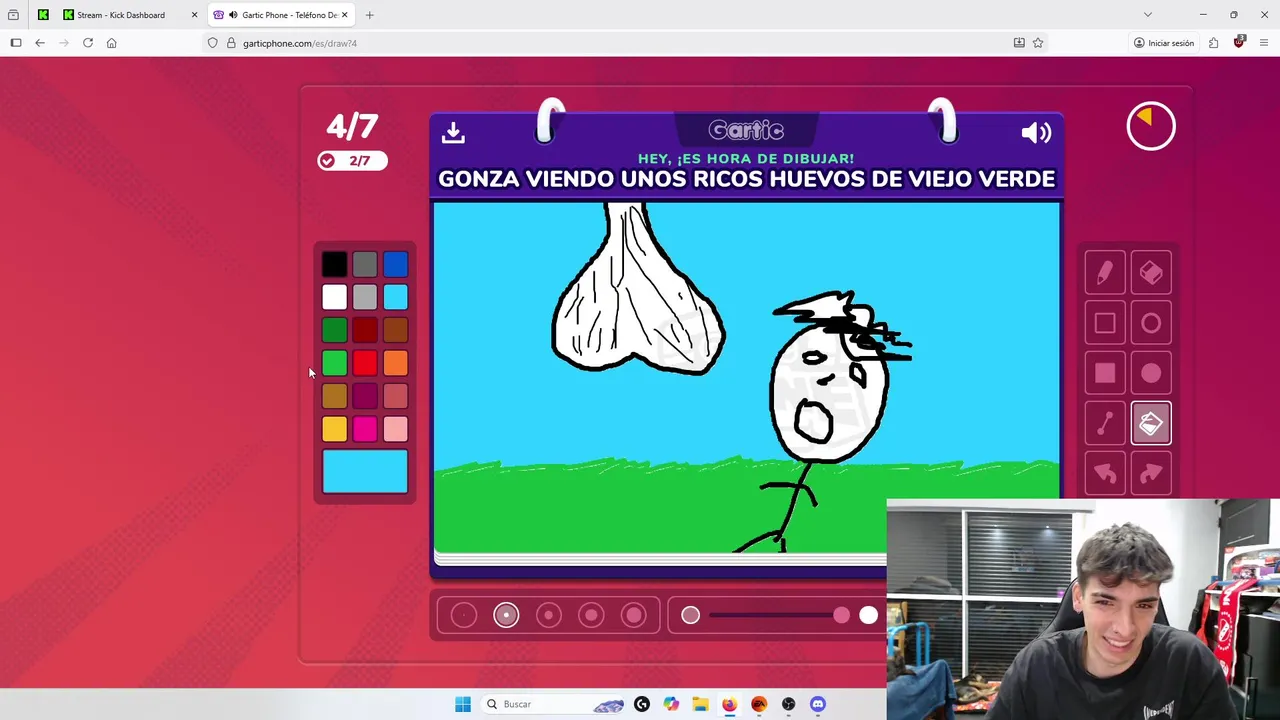The height and width of the screenshot is (720, 1280).
Task: Download the drawing with the save icon
Action: 453,132
